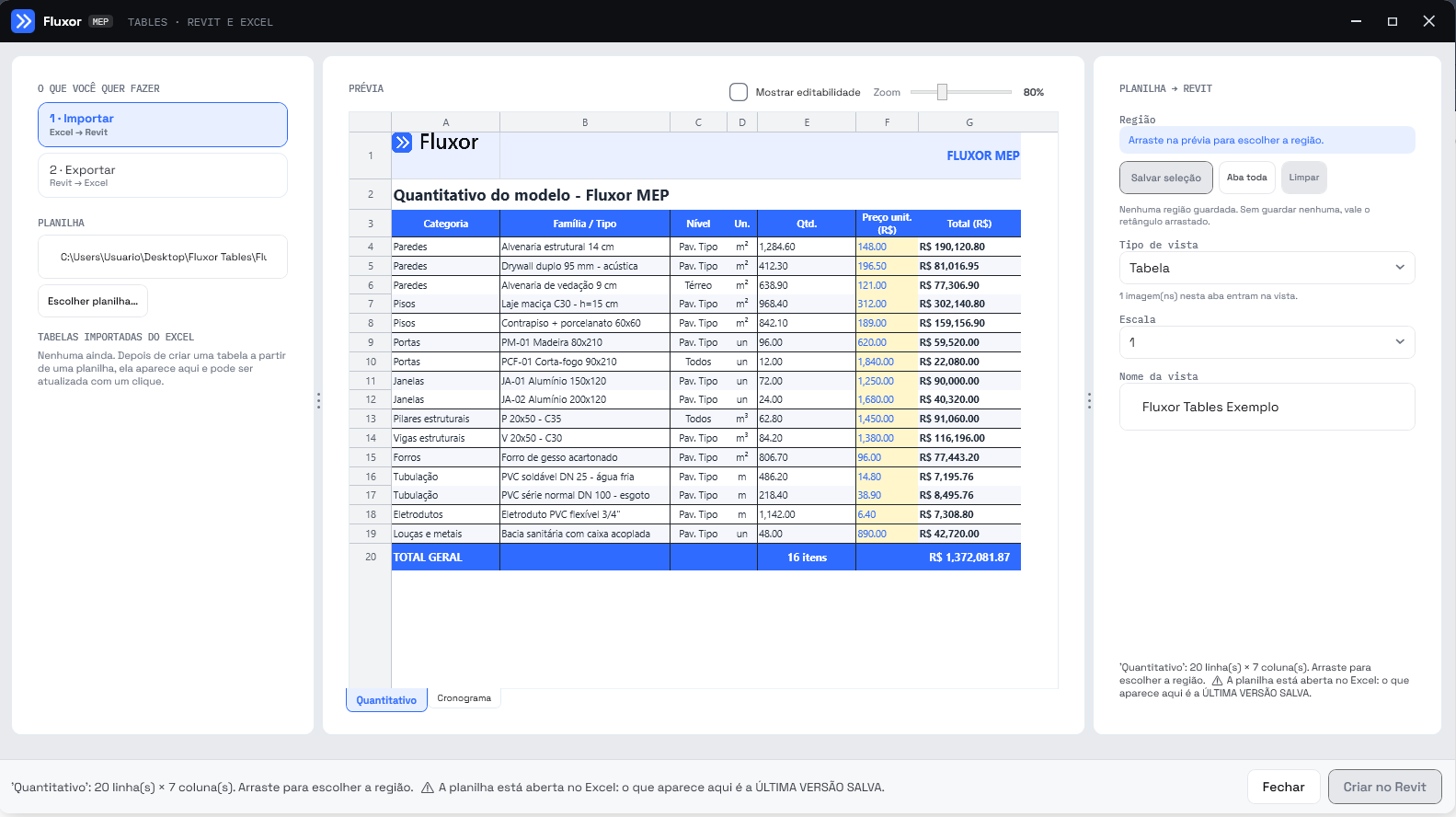1456x817 pixels.
Task: Adjust the Zoom slider handle
Action: 942,92
